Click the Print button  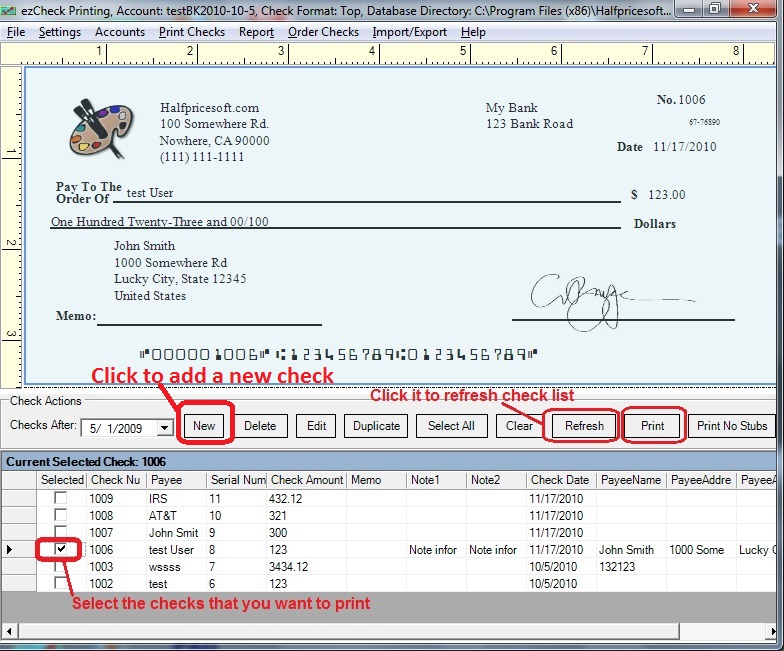(x=653, y=425)
